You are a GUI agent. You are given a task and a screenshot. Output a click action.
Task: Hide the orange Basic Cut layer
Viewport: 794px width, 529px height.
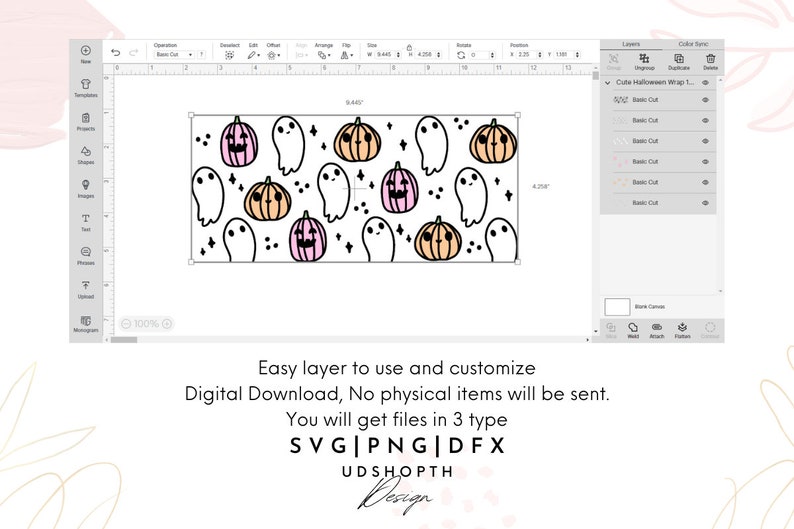click(x=705, y=182)
